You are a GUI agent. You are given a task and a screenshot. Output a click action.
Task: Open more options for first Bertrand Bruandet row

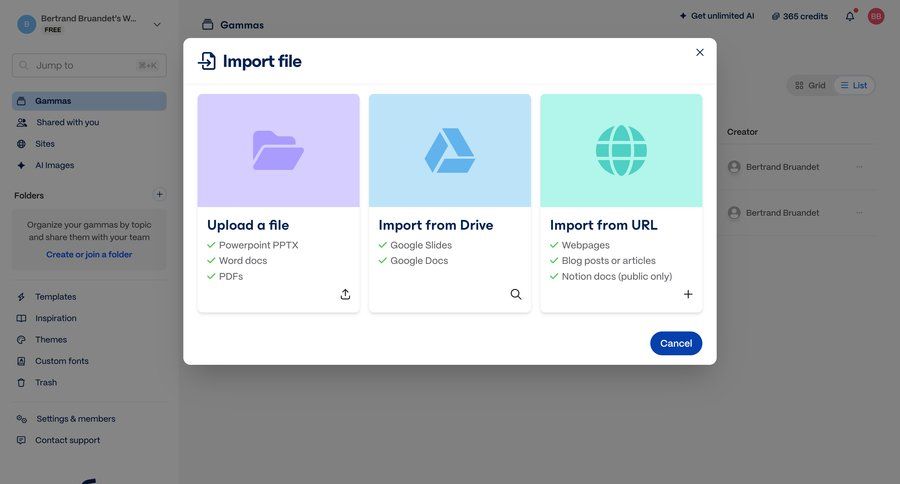859,167
